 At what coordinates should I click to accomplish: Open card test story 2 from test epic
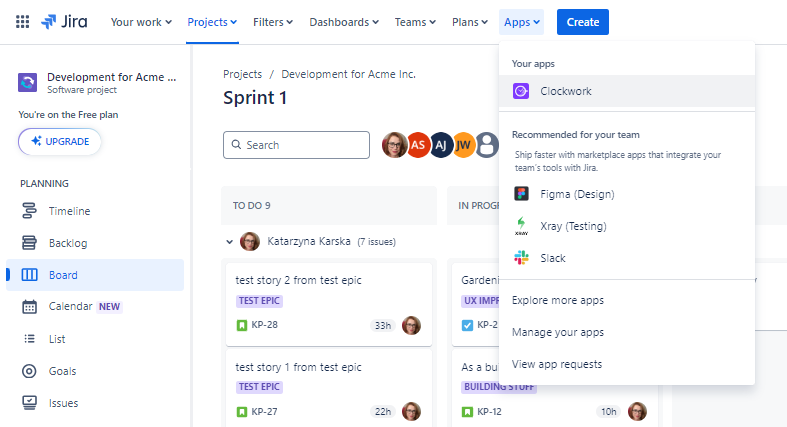(298, 280)
